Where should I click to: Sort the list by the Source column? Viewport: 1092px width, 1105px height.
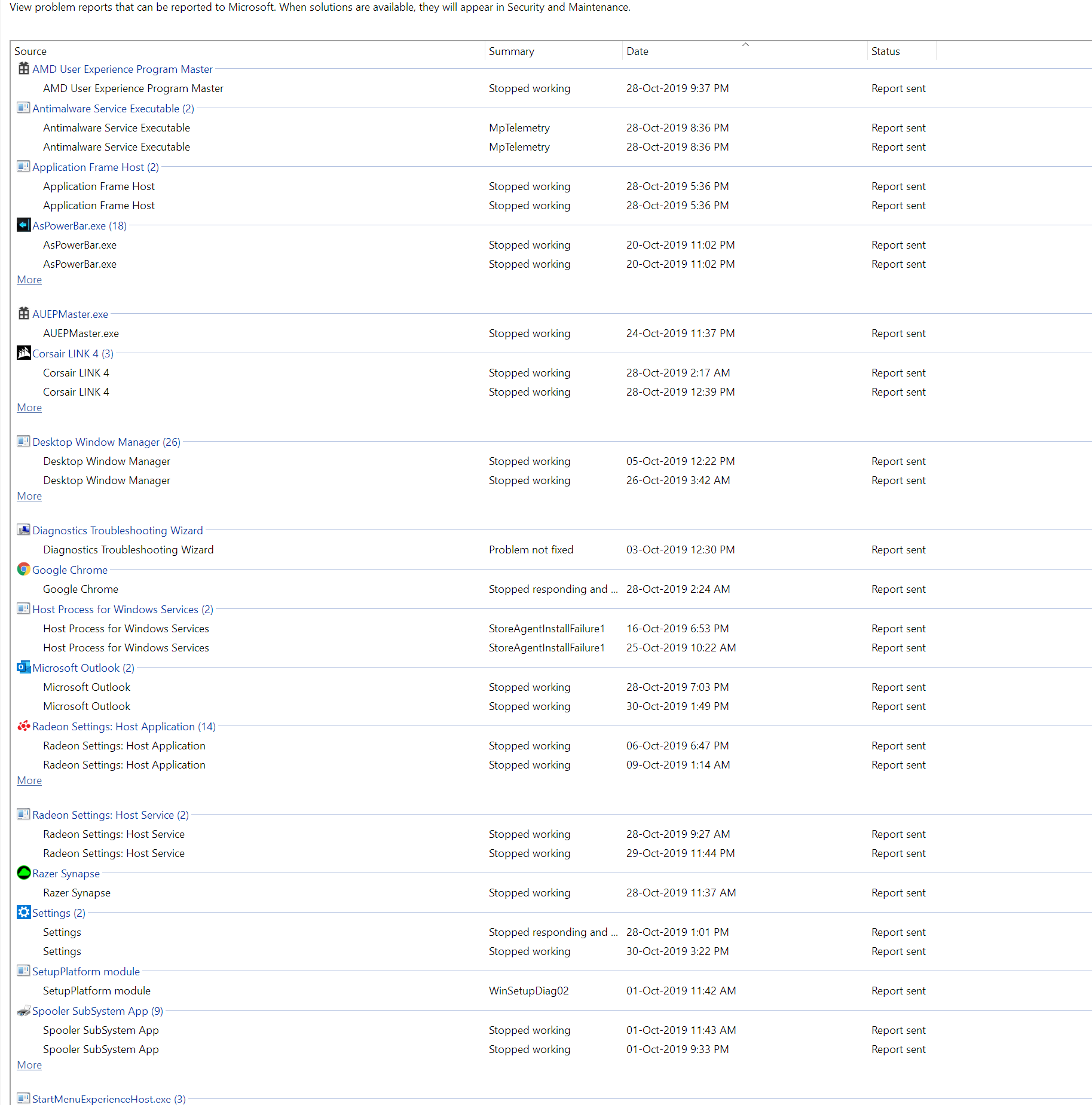point(247,51)
